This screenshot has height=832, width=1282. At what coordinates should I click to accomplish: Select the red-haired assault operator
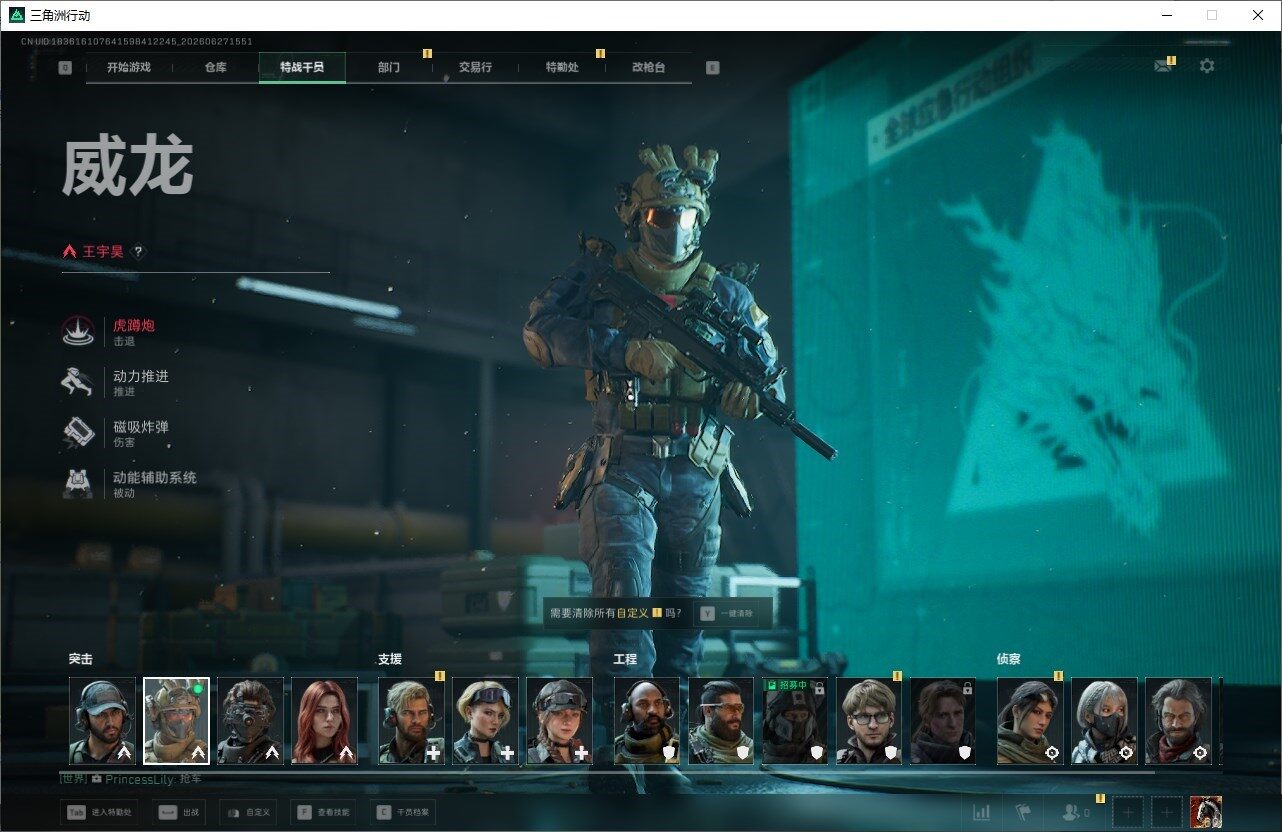pos(324,721)
